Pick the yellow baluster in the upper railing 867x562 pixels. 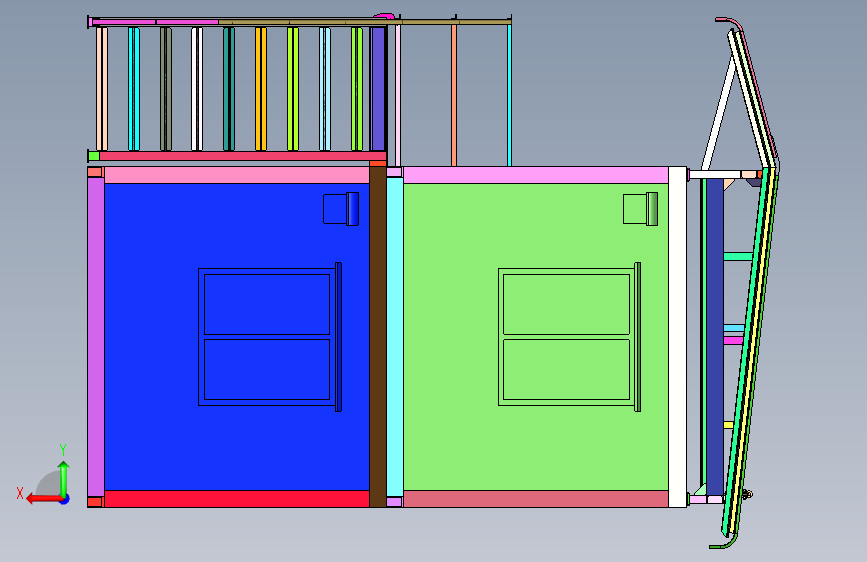(x=261, y=89)
